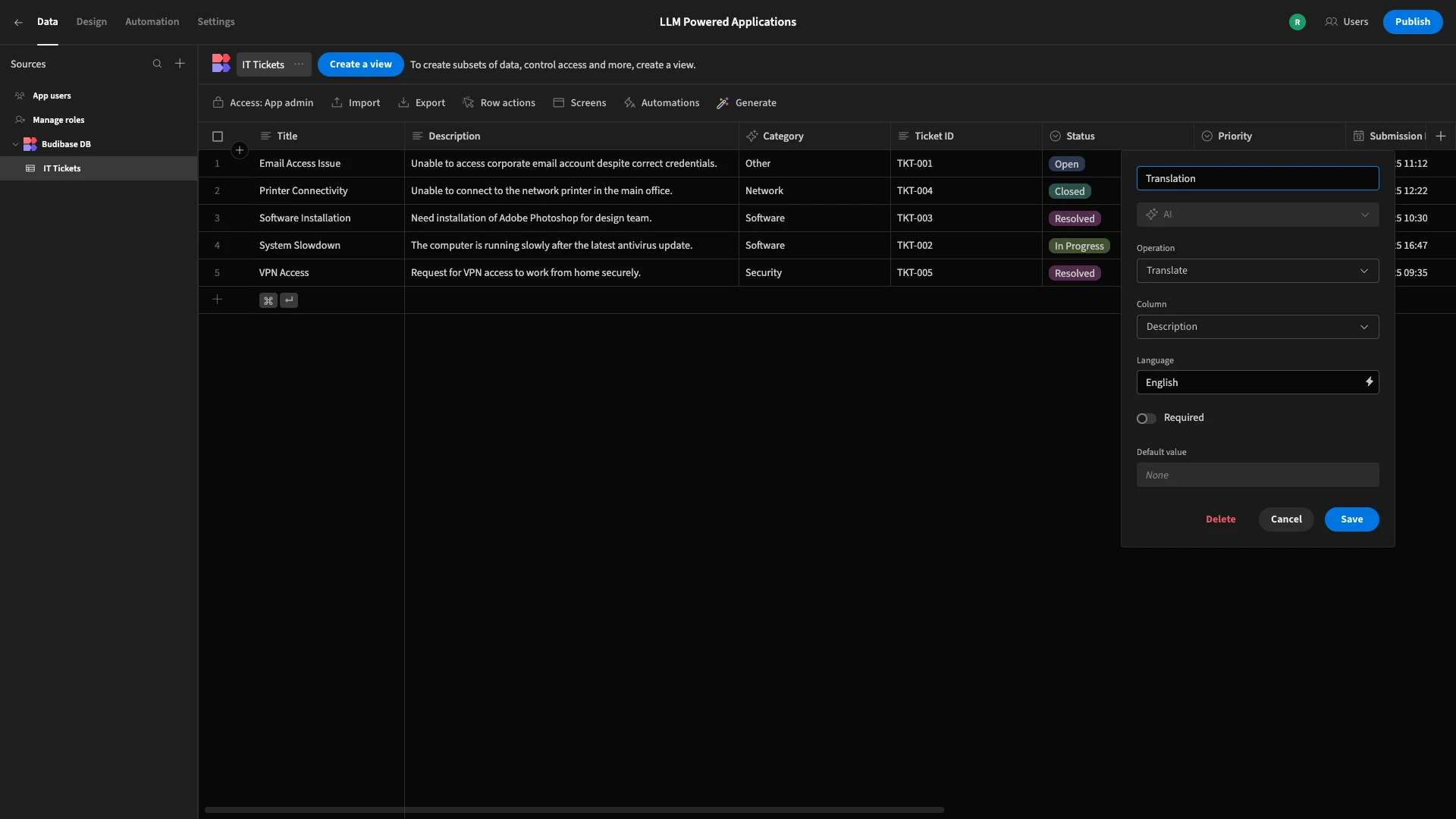Viewport: 1456px width, 819px height.
Task: Click the Export toolbar button
Action: point(422,102)
